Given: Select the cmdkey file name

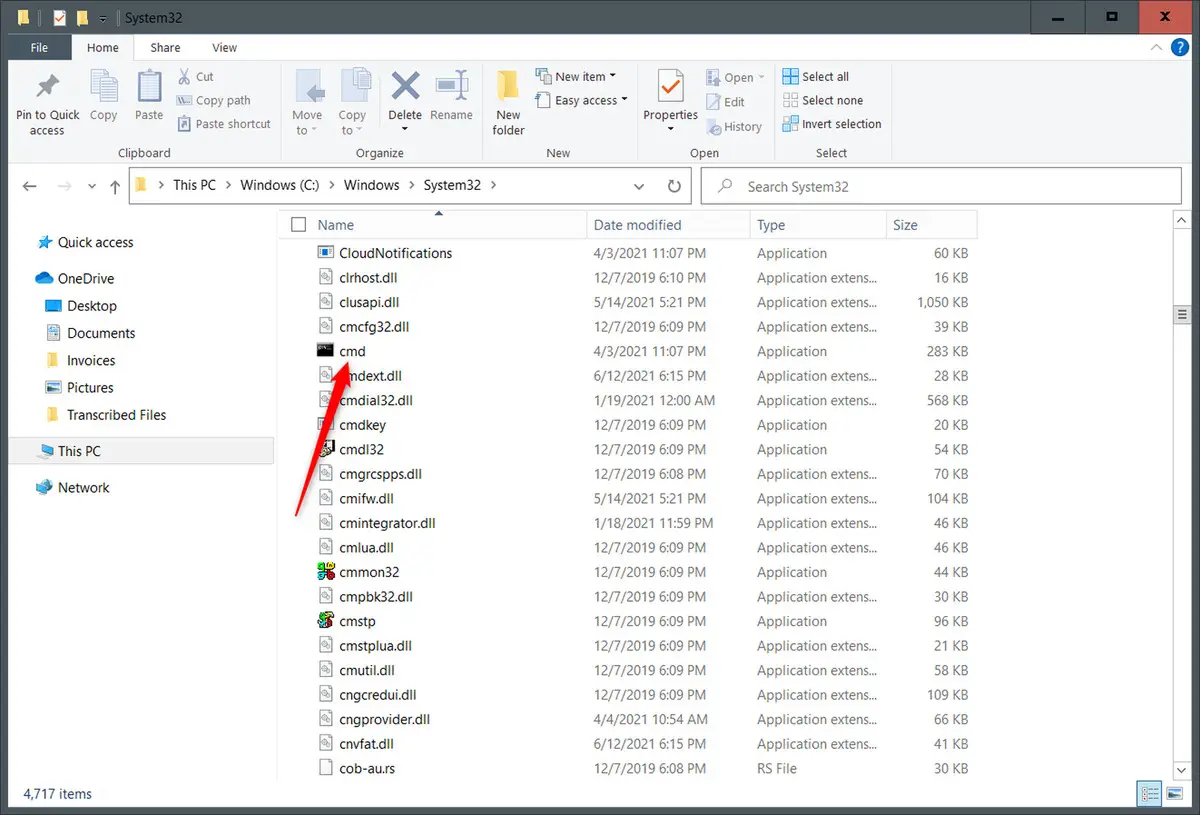Looking at the screenshot, I should click(363, 425).
